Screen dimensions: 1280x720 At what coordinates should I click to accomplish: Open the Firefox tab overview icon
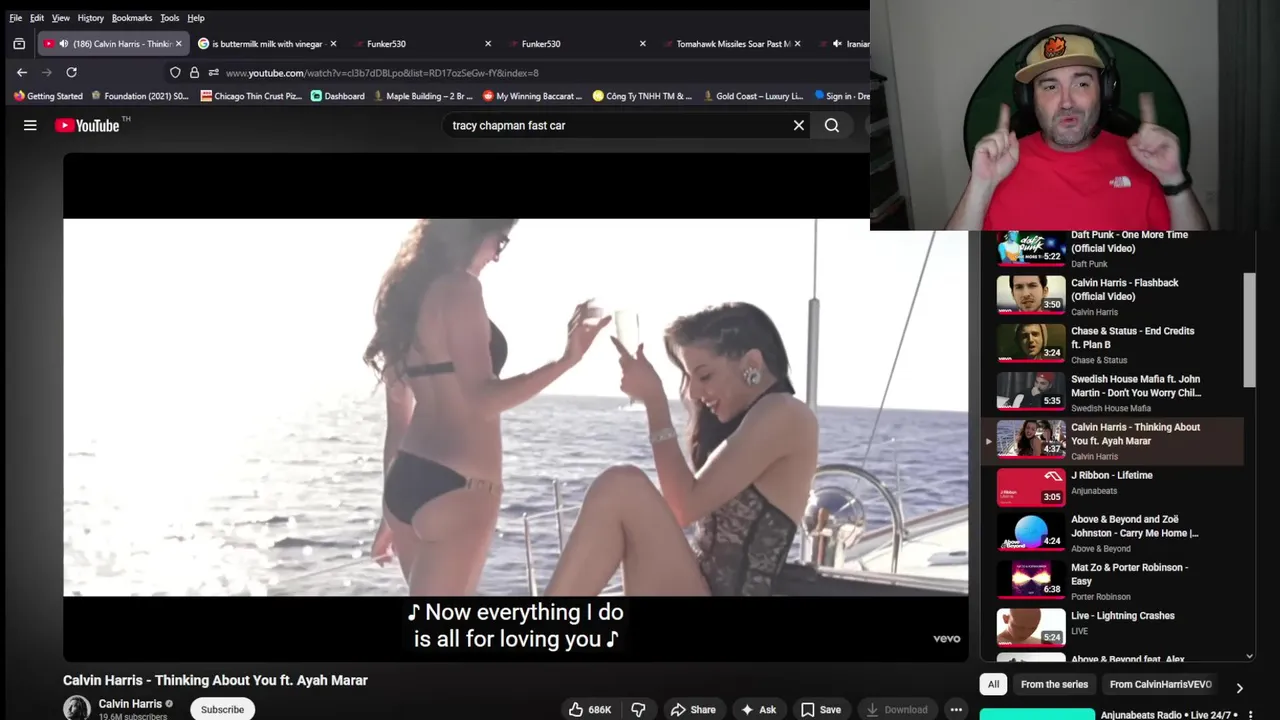[x=19, y=44]
